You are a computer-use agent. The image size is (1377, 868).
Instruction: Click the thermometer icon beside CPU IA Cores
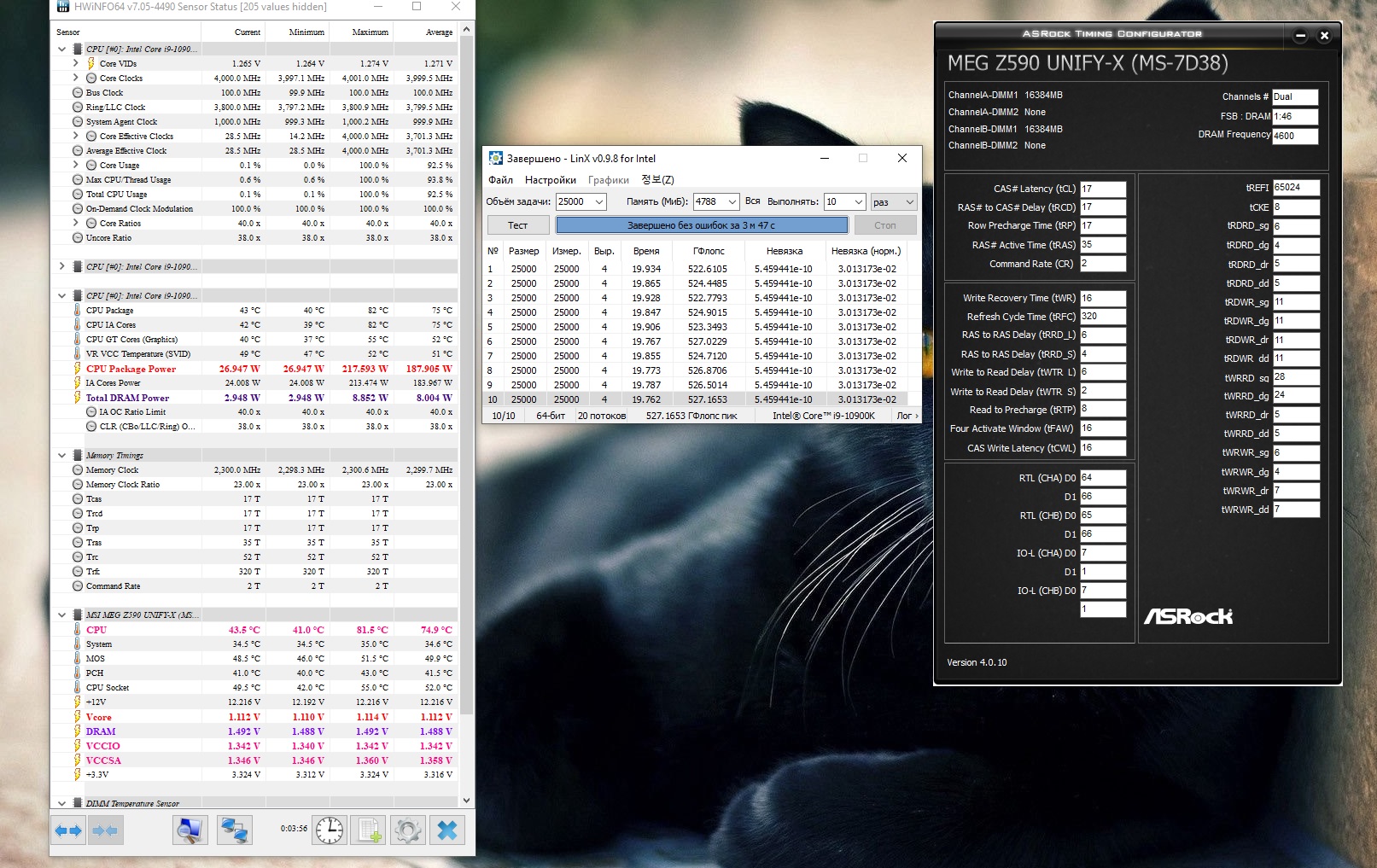(x=78, y=325)
